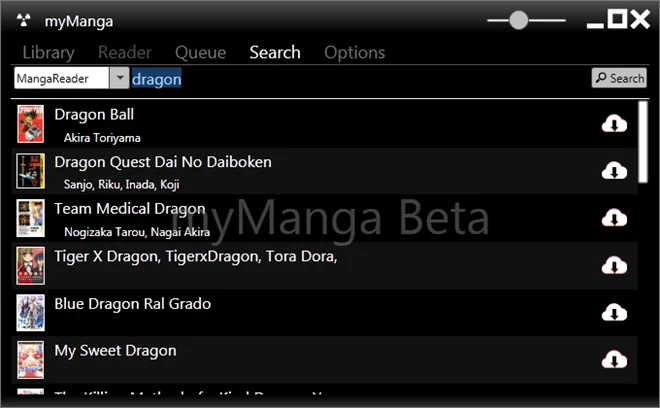The image size is (660, 408).
Task: Select Dragon Quest Dai No Daiboken title
Action: 163,162
